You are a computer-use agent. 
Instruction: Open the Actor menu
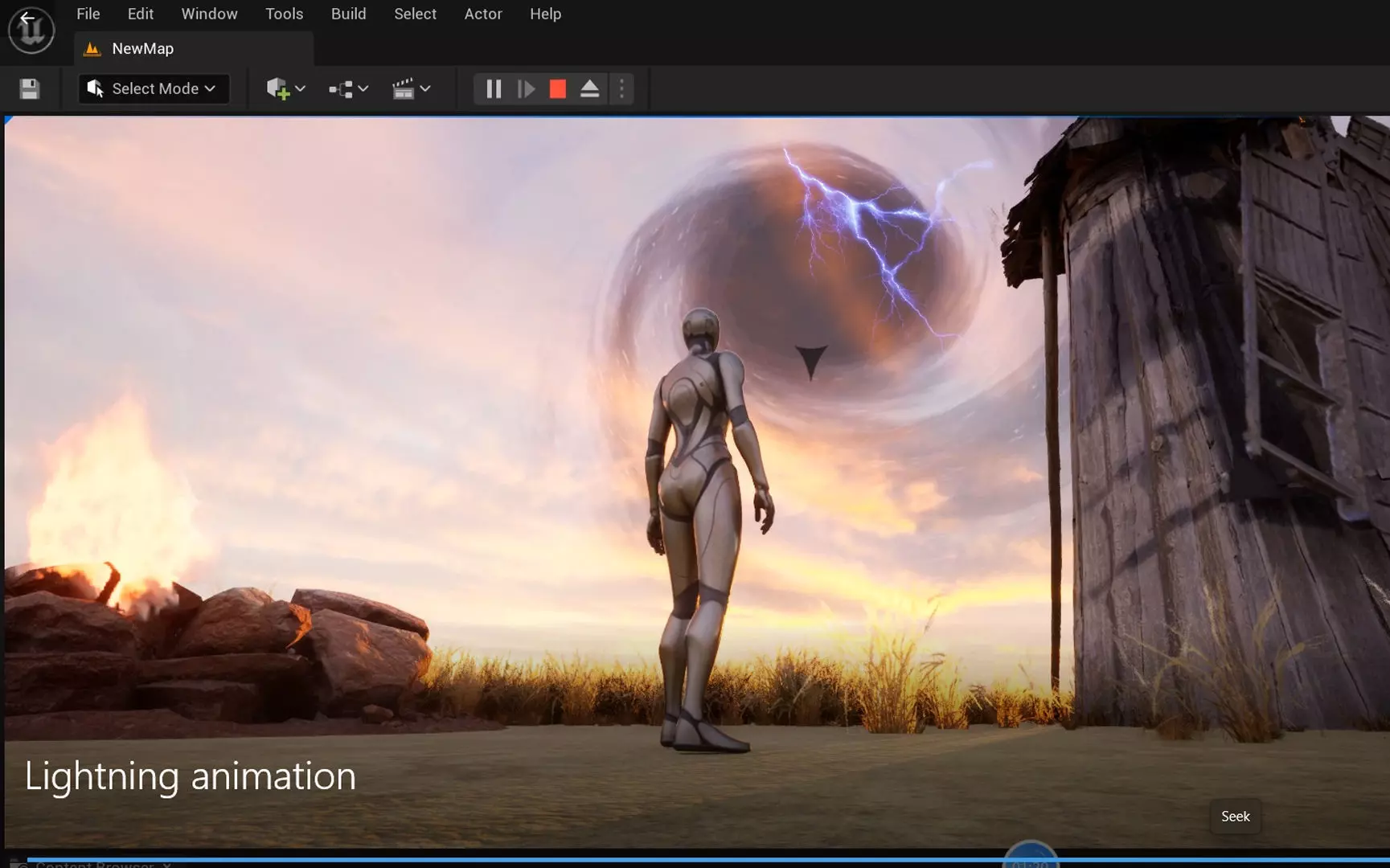[482, 14]
